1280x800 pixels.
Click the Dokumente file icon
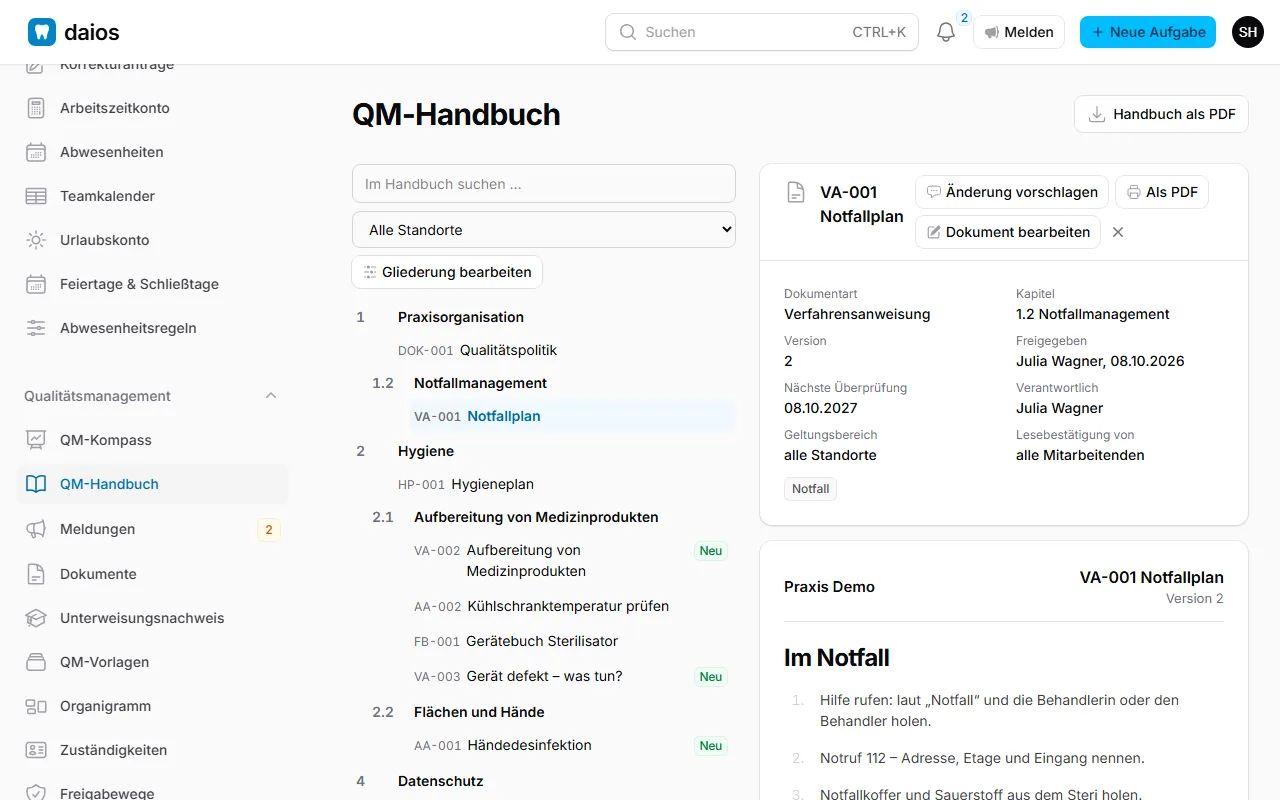tap(36, 574)
